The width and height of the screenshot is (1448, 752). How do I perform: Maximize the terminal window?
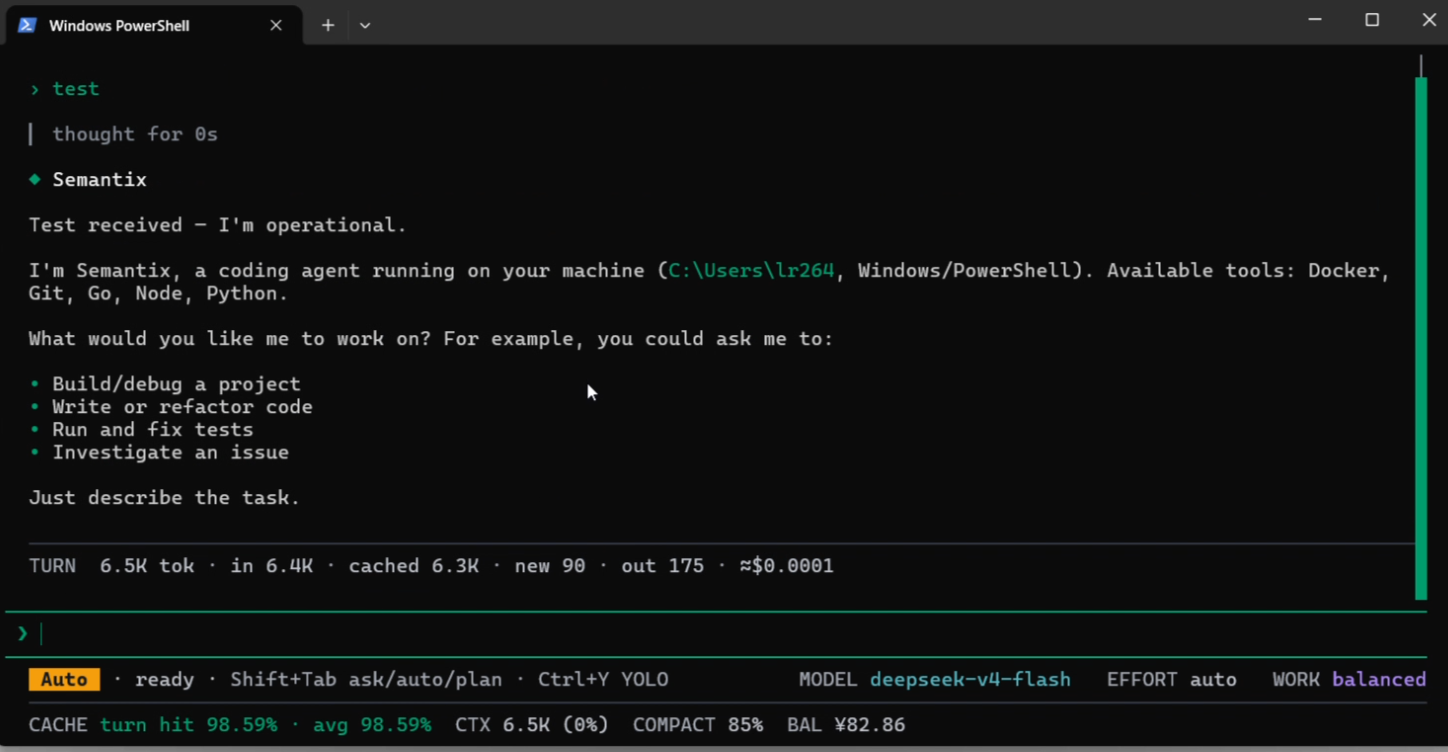pos(1372,20)
